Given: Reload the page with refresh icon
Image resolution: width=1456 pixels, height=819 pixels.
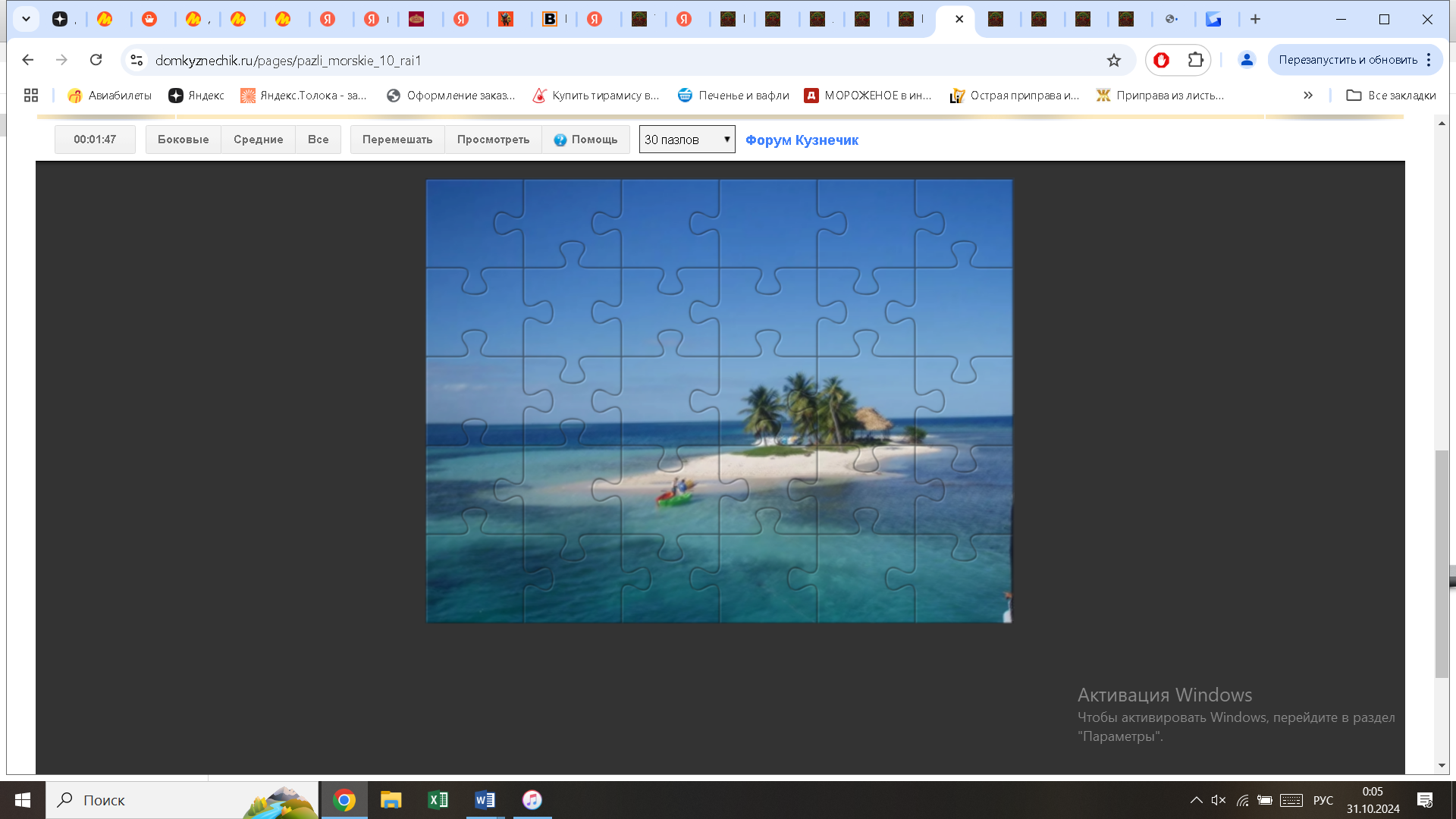Looking at the screenshot, I should [x=96, y=60].
